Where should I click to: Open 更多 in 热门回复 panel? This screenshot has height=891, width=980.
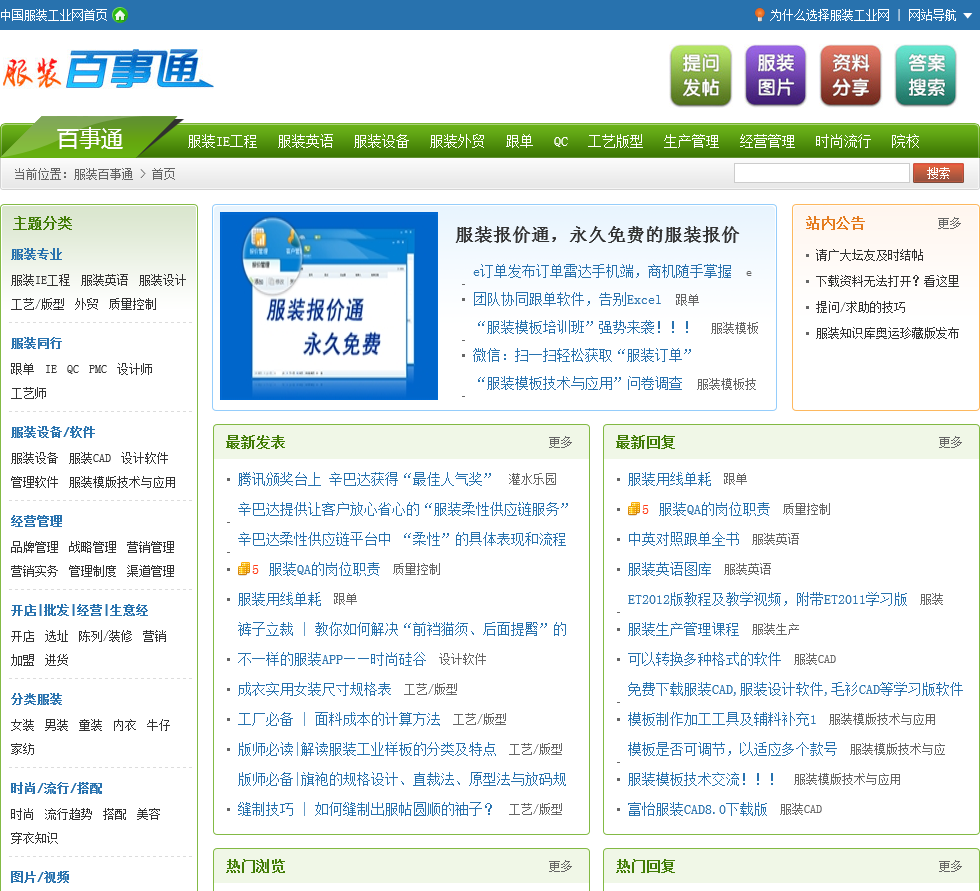(950, 866)
